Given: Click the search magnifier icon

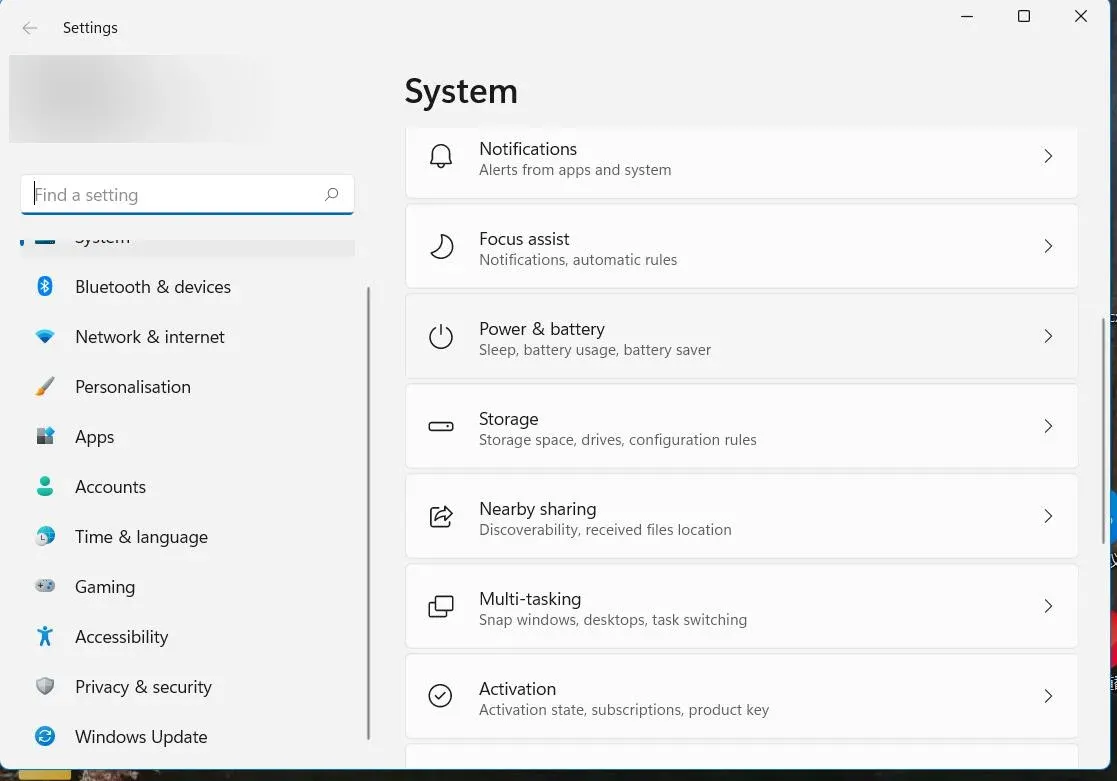Looking at the screenshot, I should pos(331,195).
